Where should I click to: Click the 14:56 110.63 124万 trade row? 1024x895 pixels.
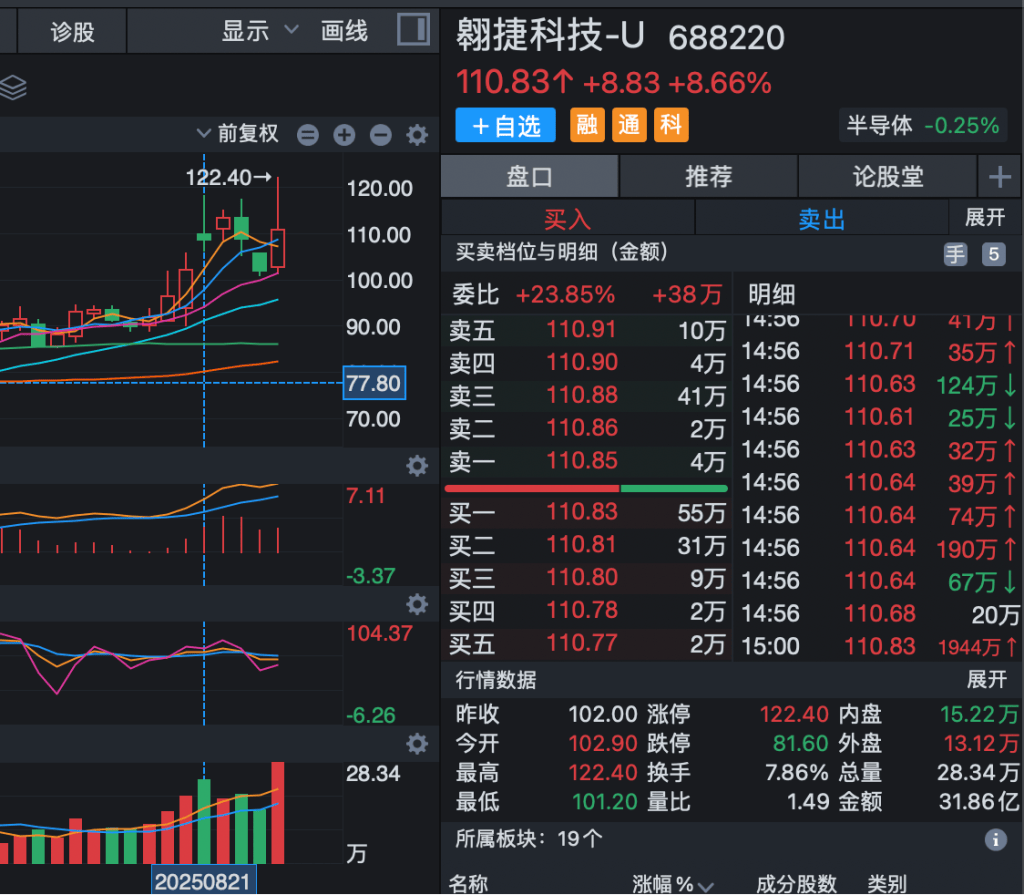[x=879, y=384]
